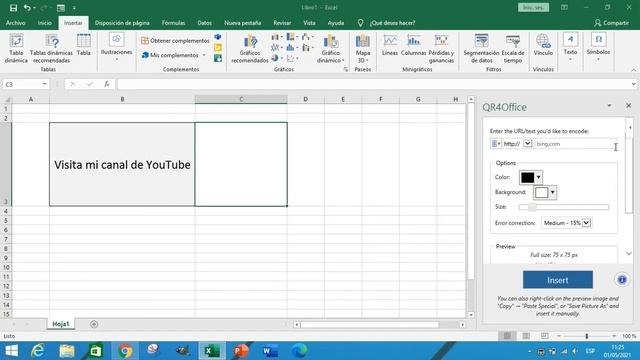Insert a Columnas sparkline
The width and height of the screenshot is (640, 360).
tap(413, 45)
